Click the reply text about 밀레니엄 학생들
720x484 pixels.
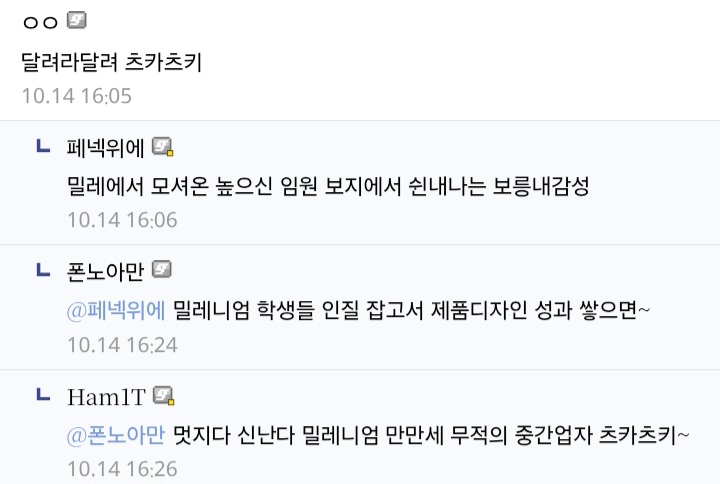411,310
